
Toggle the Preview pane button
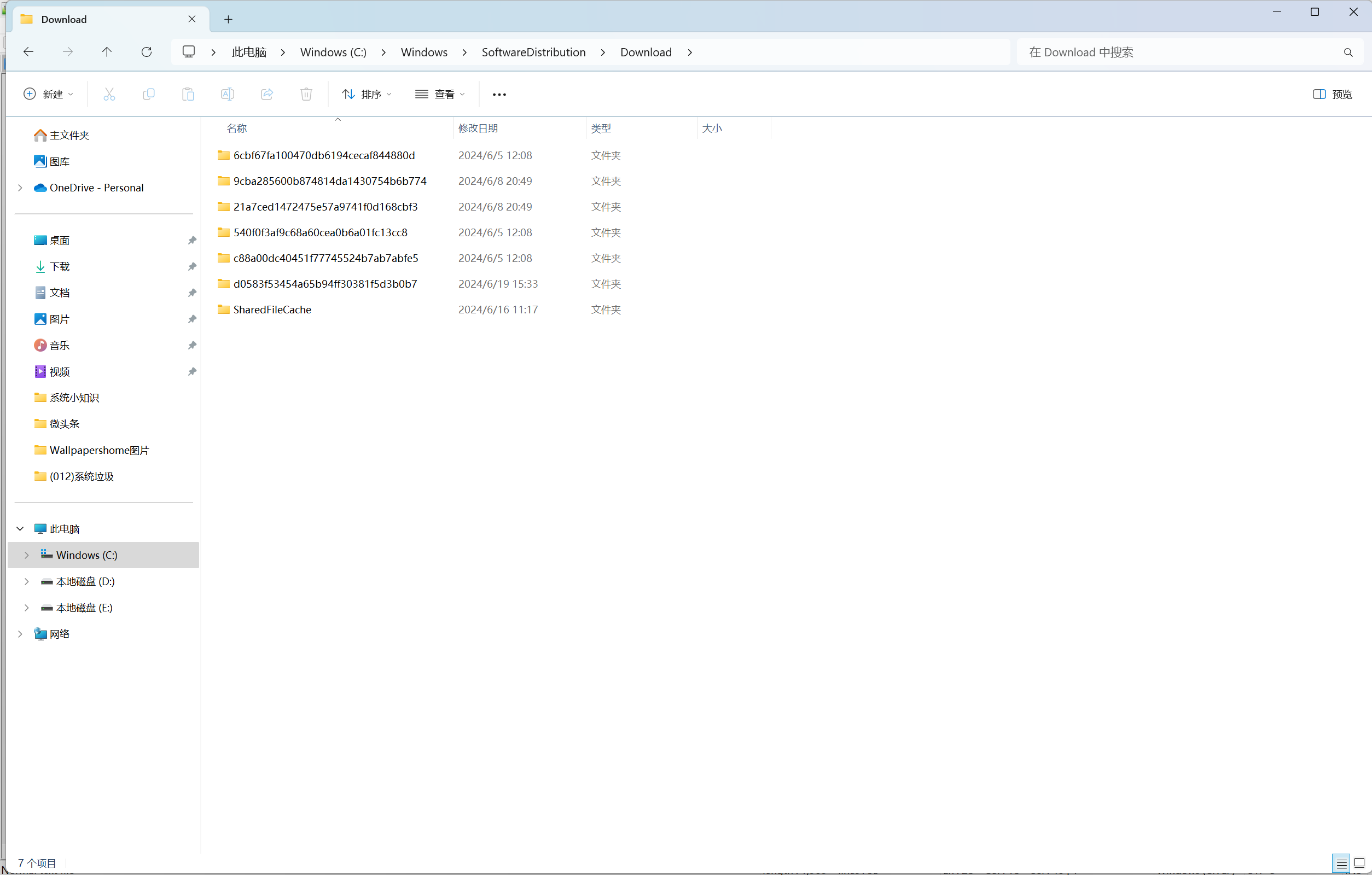click(1332, 94)
